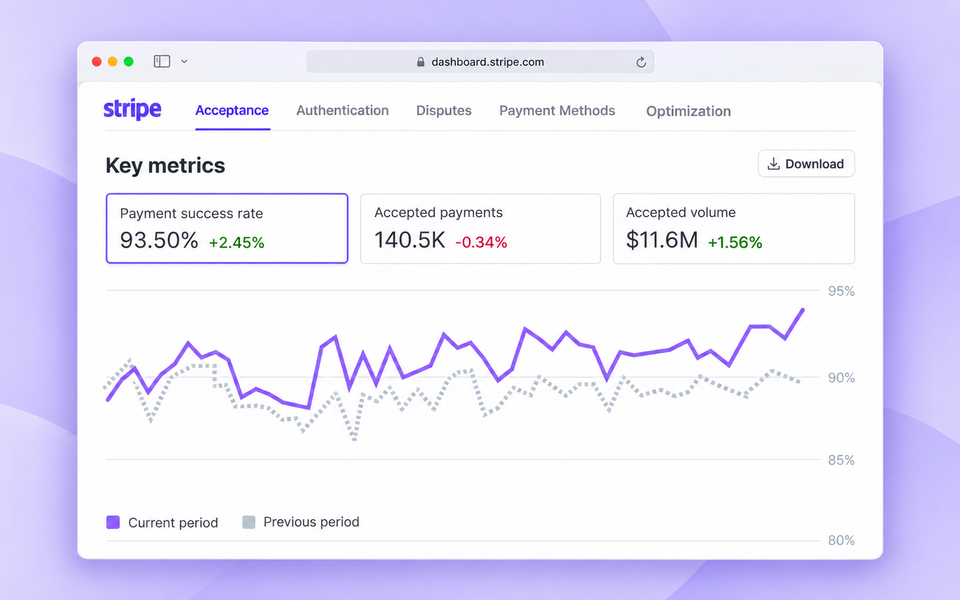Select the Accepted payments card
This screenshot has width=960, height=600.
(x=481, y=228)
